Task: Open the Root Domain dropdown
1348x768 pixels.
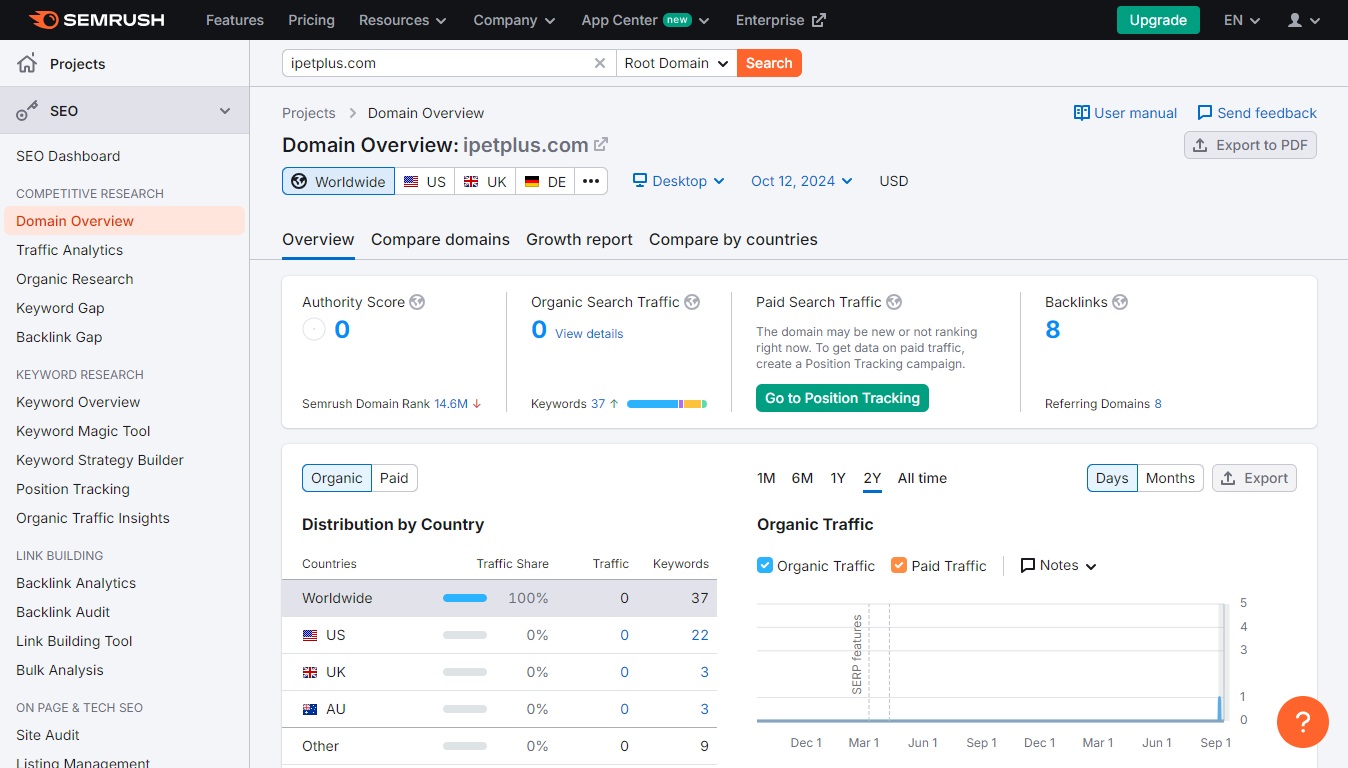Action: (676, 63)
